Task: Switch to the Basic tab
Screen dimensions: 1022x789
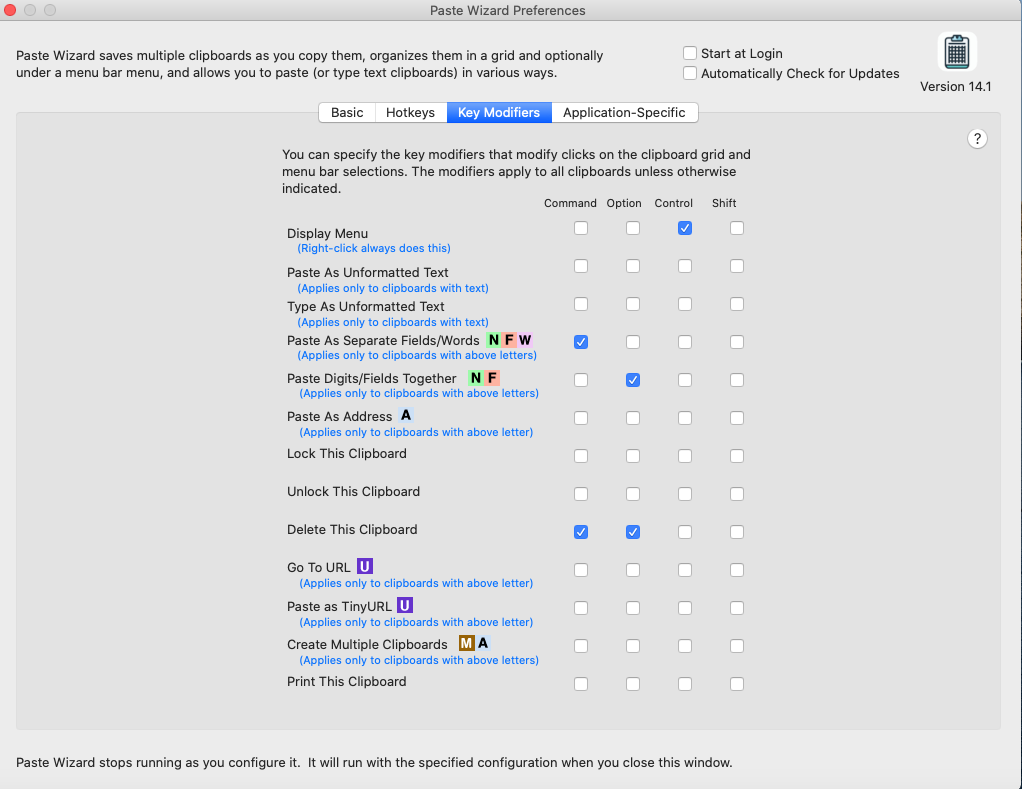Action: coord(347,112)
